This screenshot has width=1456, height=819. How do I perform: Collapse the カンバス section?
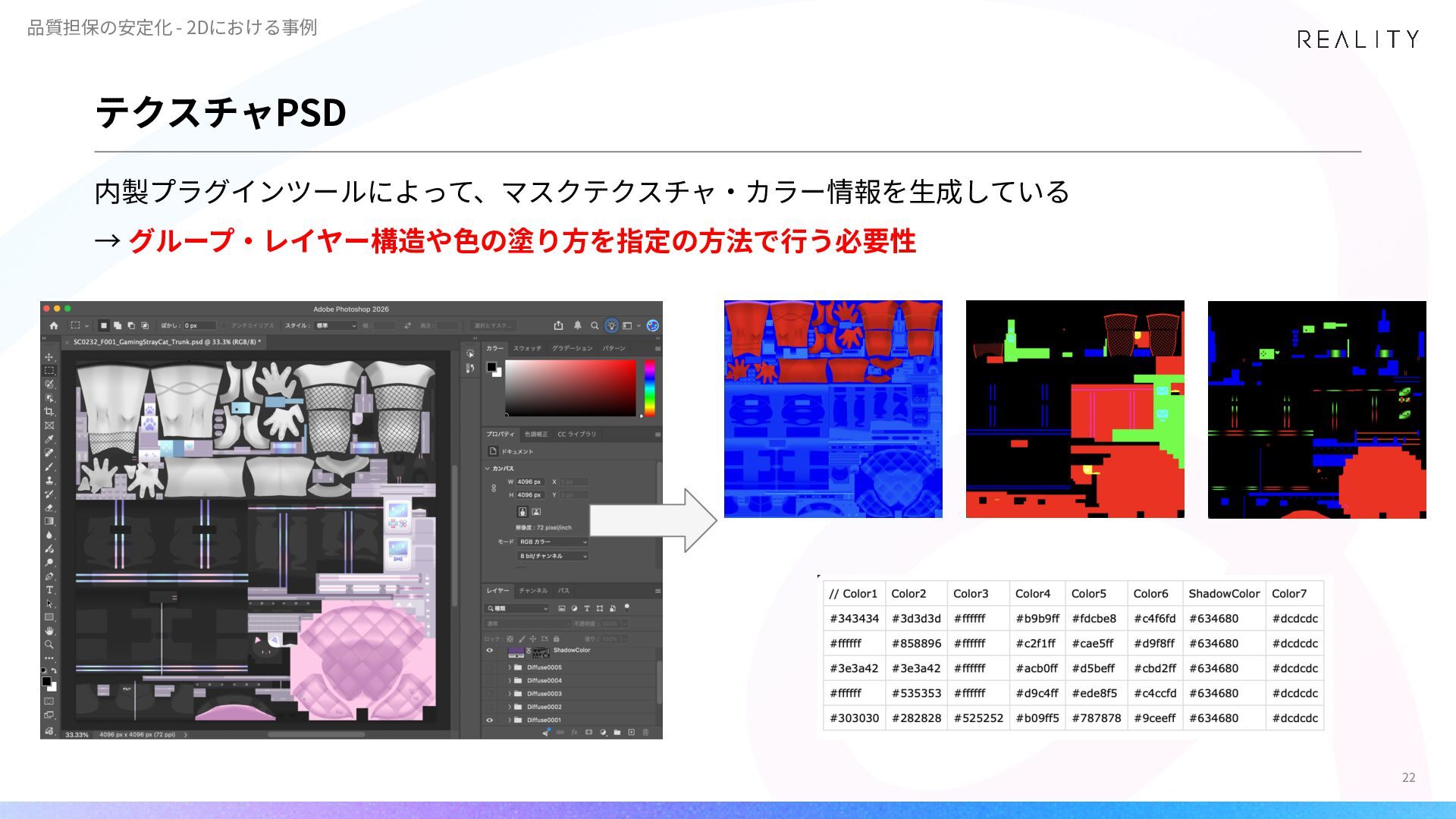[x=488, y=469]
